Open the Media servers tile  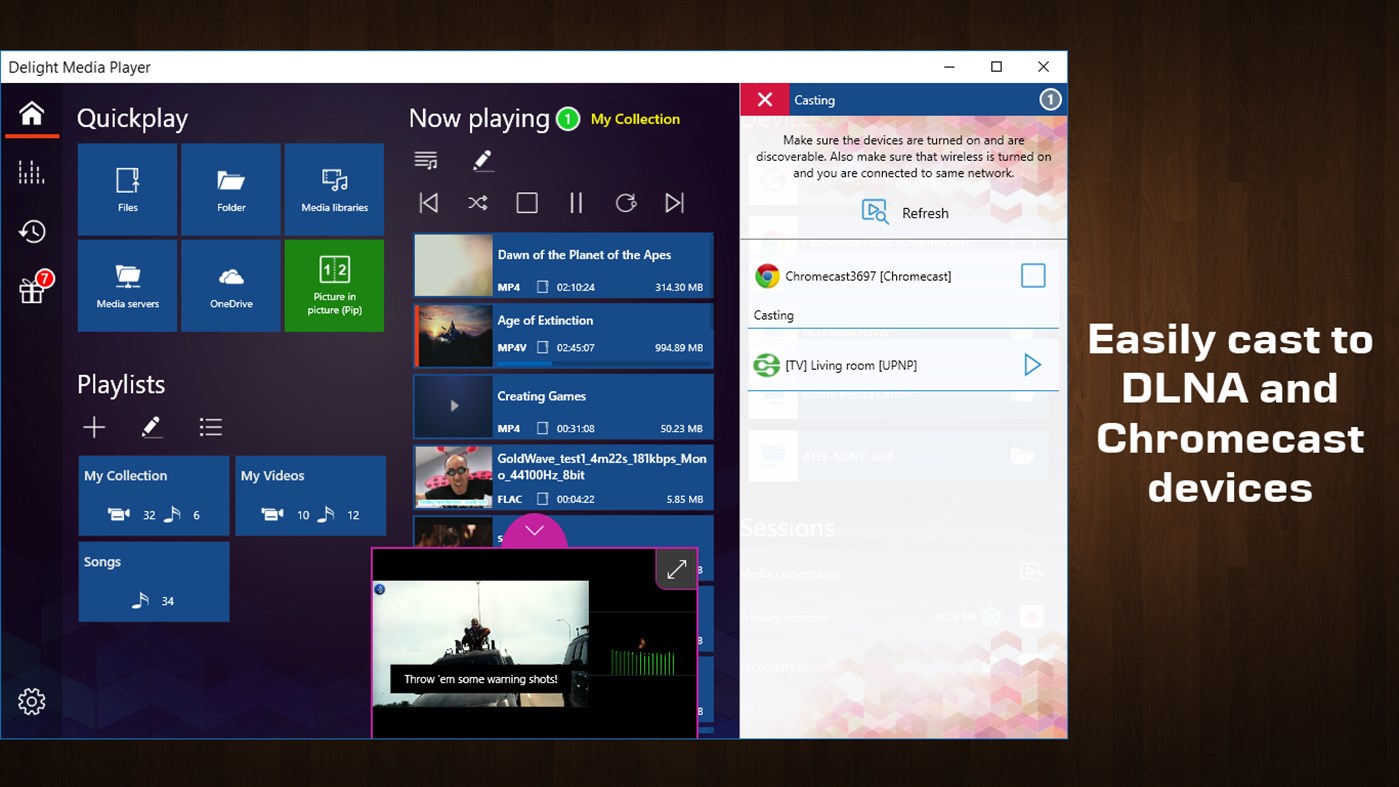127,285
